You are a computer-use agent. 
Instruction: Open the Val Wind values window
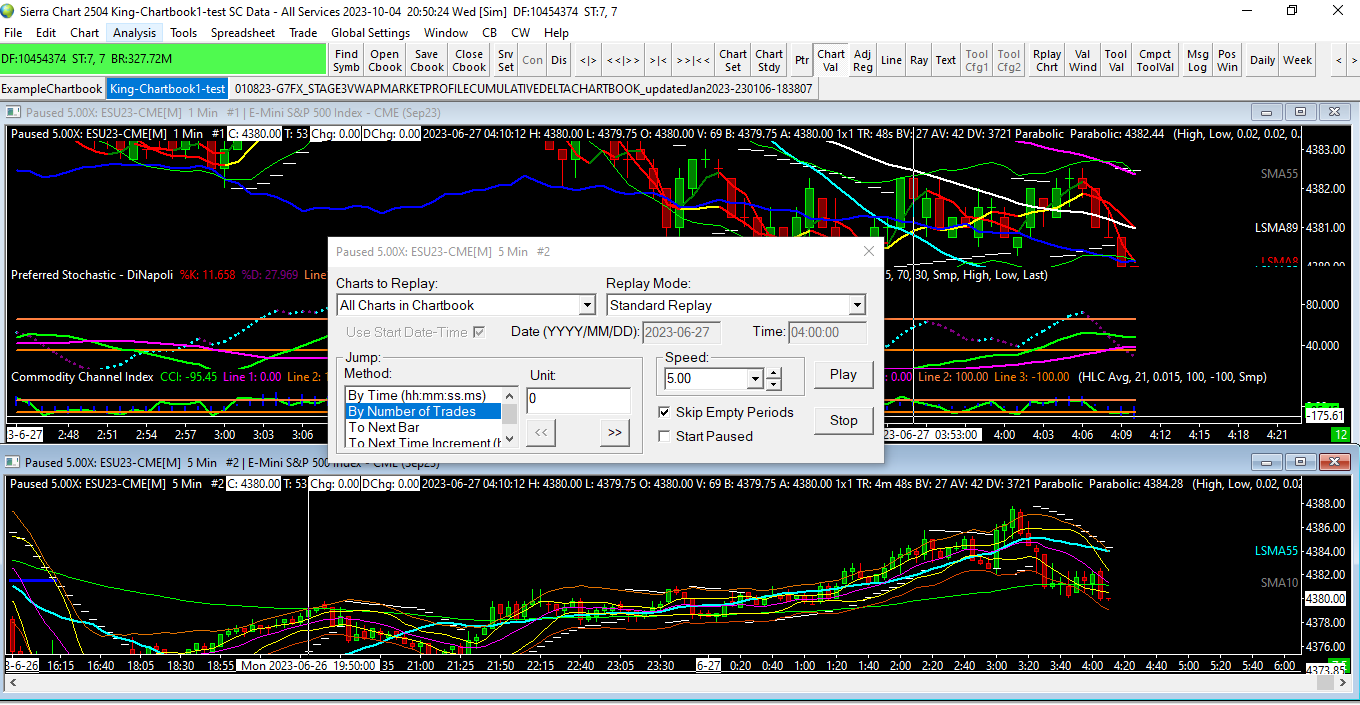click(x=1082, y=60)
